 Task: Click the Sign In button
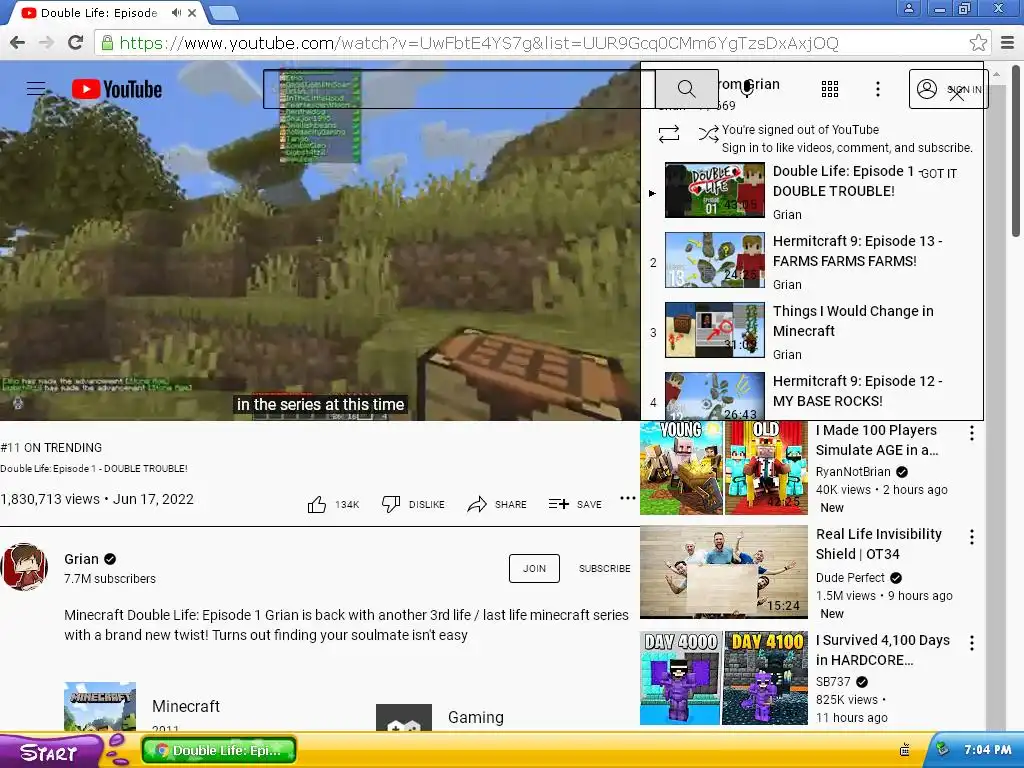click(949, 89)
